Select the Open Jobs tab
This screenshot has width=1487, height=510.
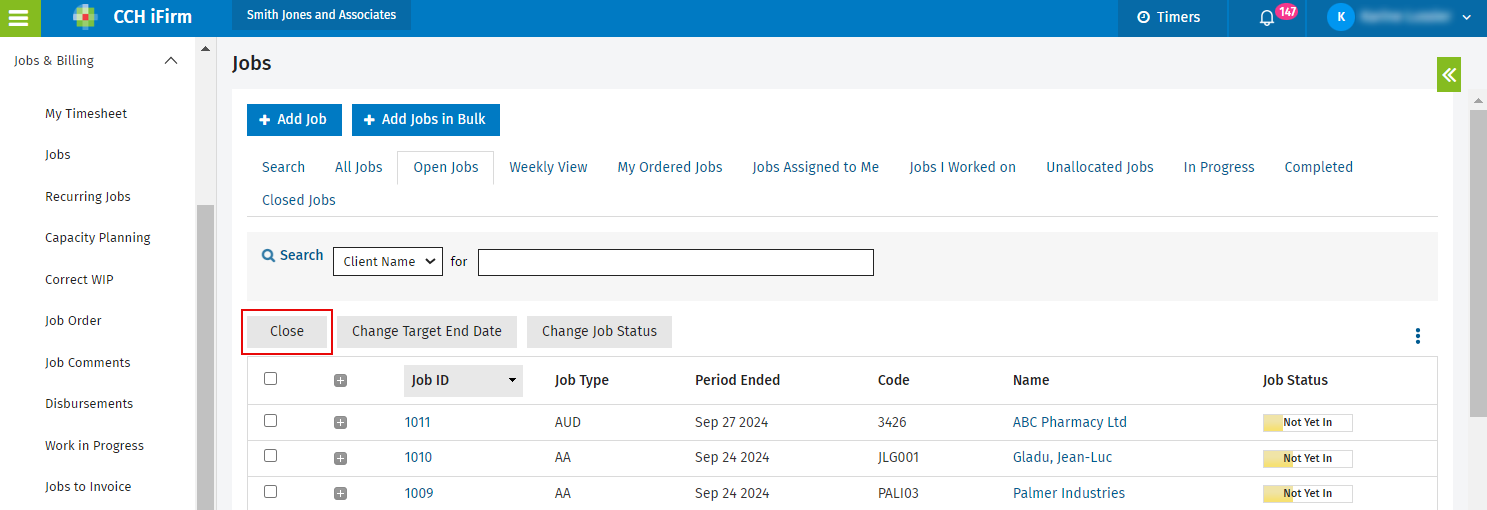pyautogui.click(x=446, y=167)
